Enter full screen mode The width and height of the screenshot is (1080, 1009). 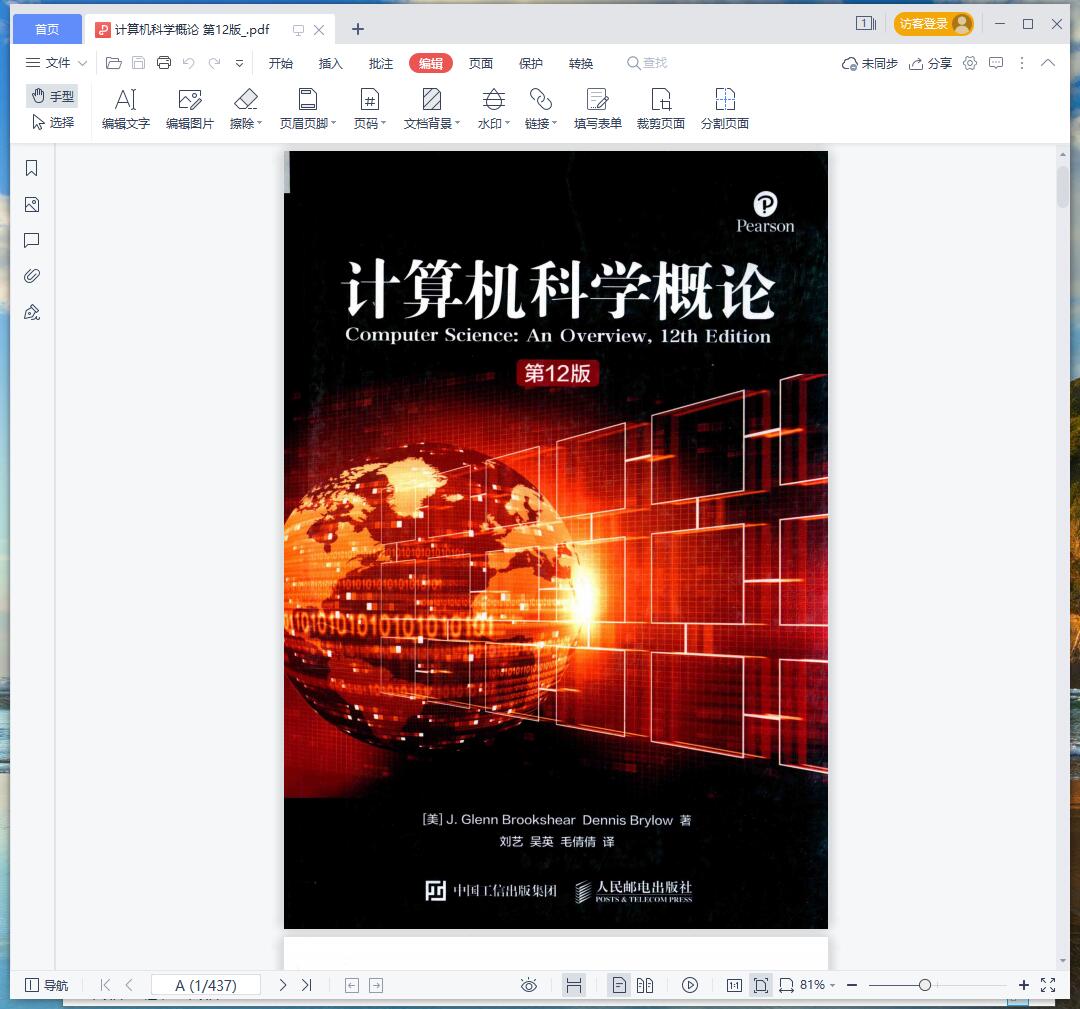(x=1048, y=986)
